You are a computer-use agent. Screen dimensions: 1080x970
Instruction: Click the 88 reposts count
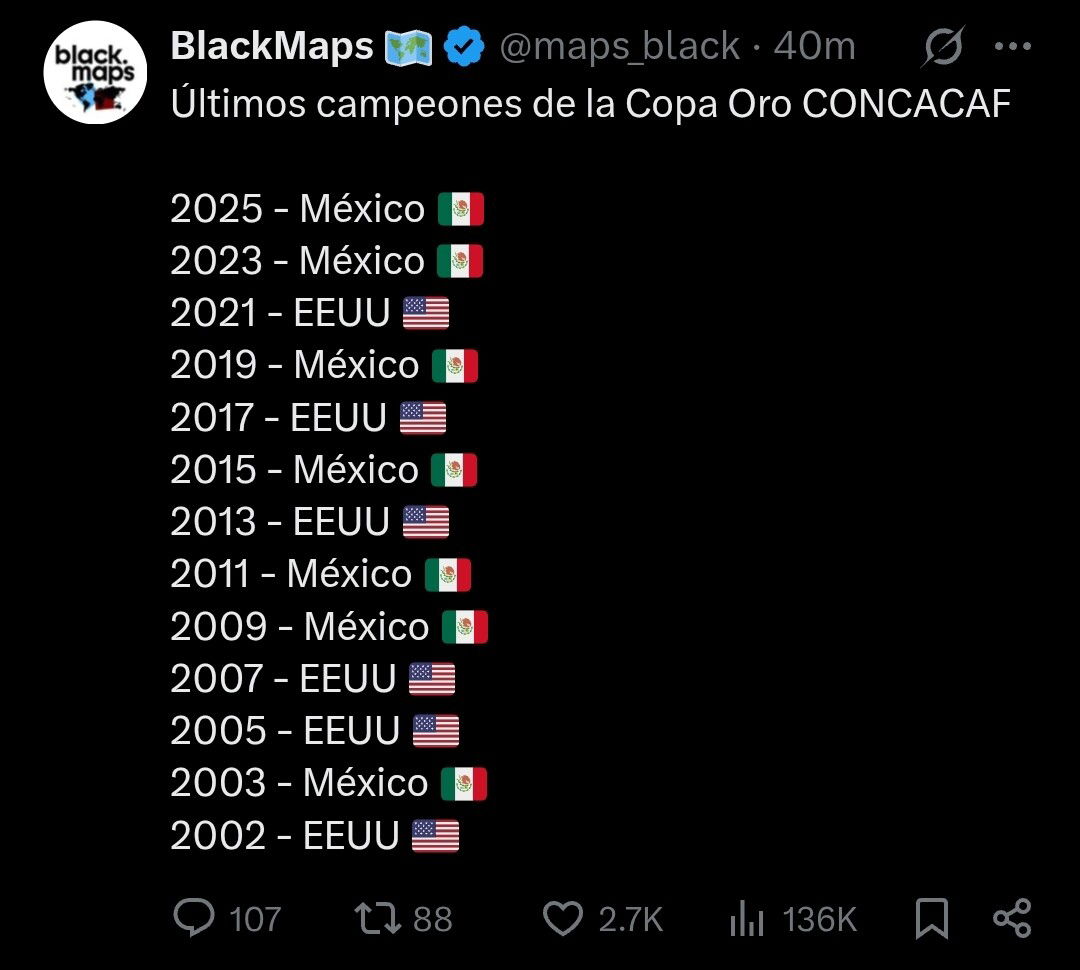click(x=433, y=920)
